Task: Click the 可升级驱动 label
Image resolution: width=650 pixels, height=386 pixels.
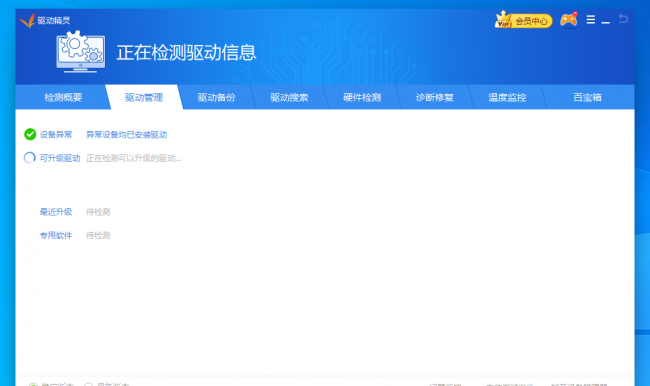Action: tap(60, 158)
